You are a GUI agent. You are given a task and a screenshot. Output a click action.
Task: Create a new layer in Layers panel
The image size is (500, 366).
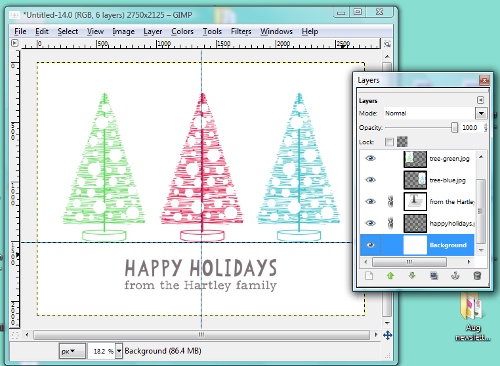tap(369, 276)
